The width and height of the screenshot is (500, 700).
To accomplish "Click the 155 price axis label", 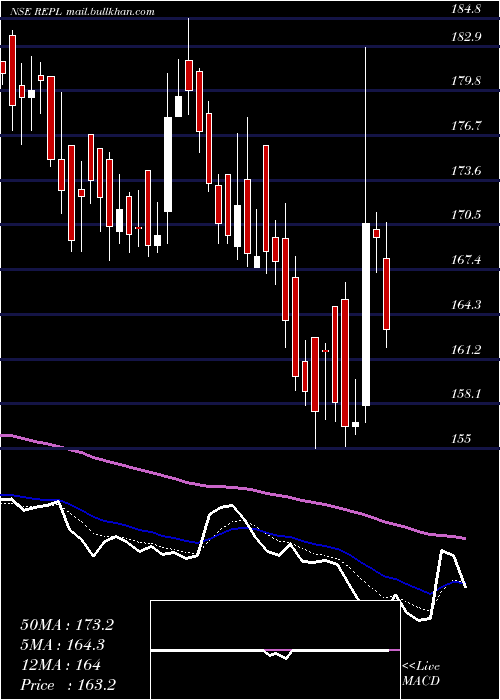I will (x=461, y=439).
